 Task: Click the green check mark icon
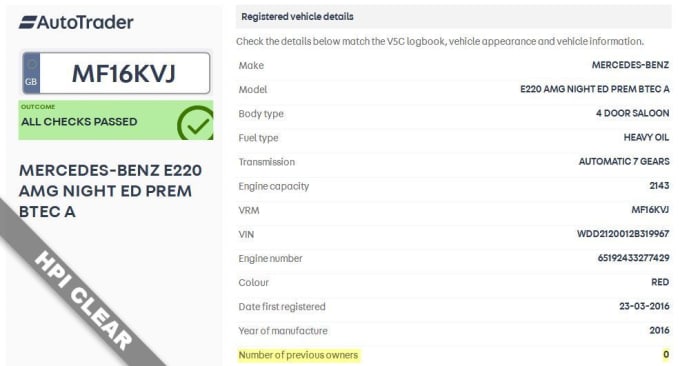pos(195,123)
